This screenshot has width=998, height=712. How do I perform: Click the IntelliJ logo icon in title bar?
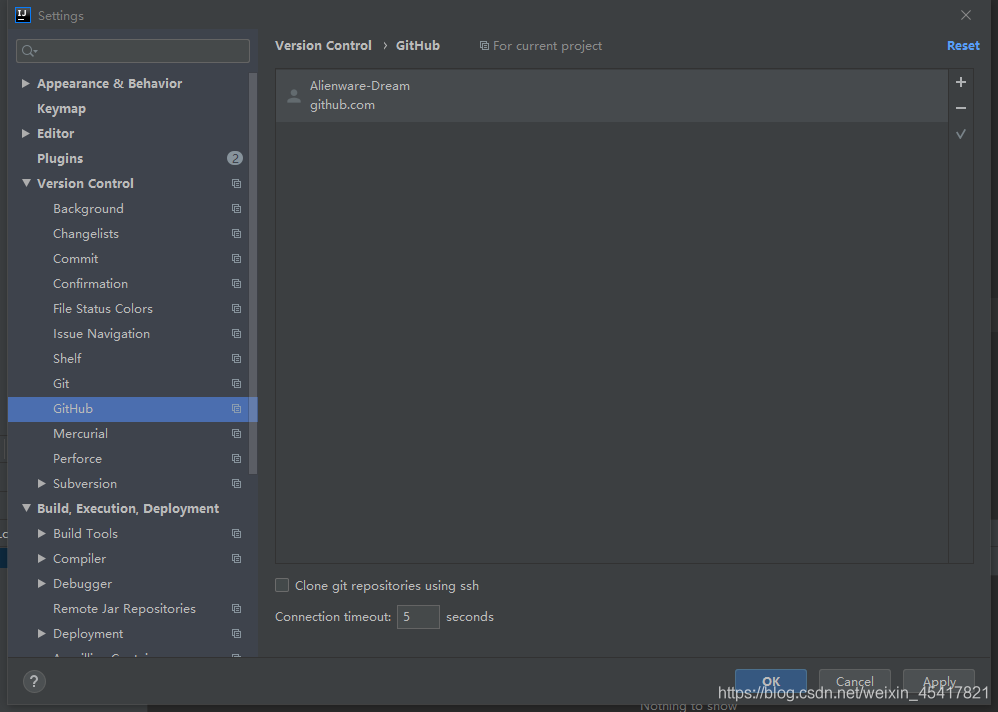coord(23,15)
